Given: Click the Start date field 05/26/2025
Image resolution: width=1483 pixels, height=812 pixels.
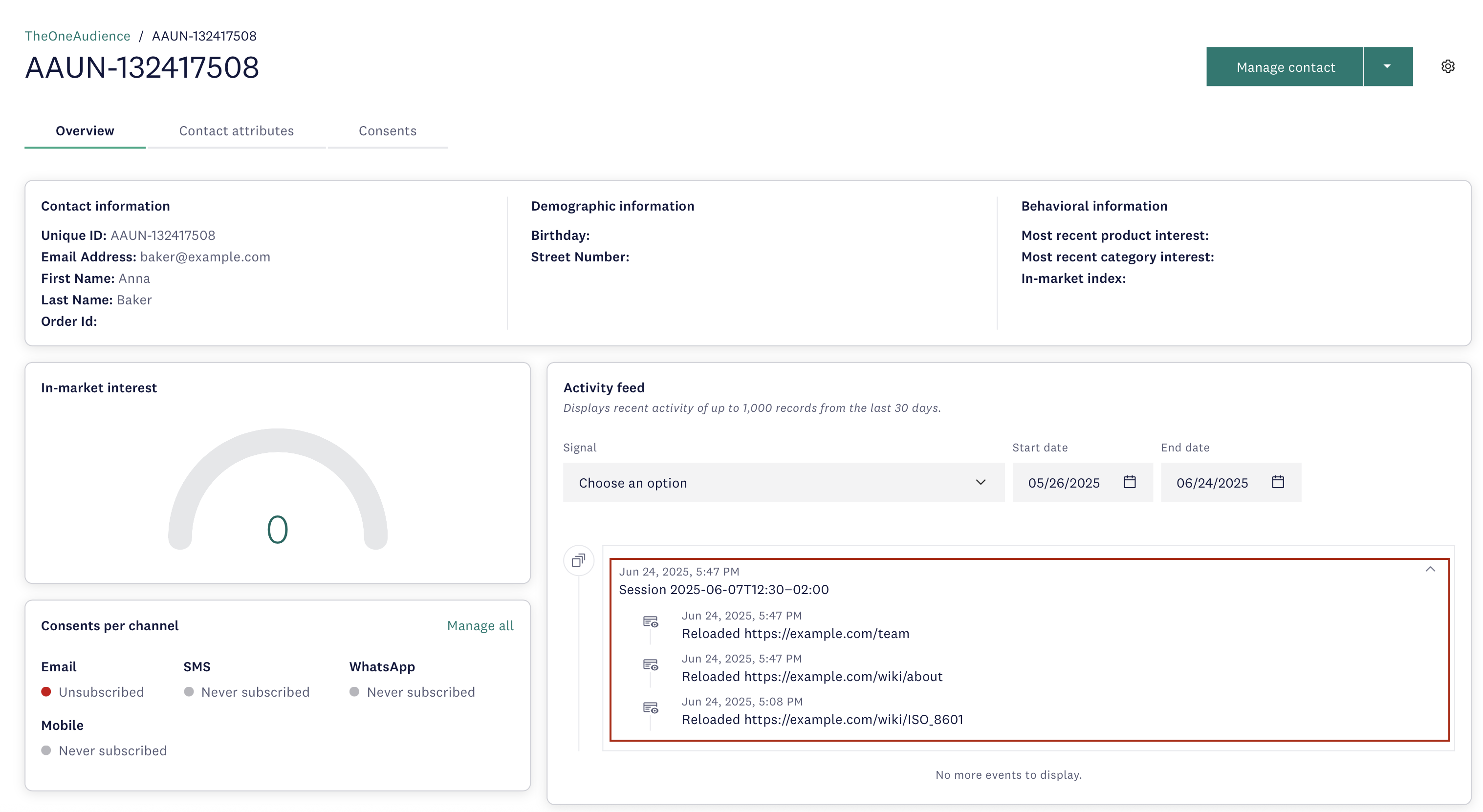Looking at the screenshot, I should [1082, 482].
